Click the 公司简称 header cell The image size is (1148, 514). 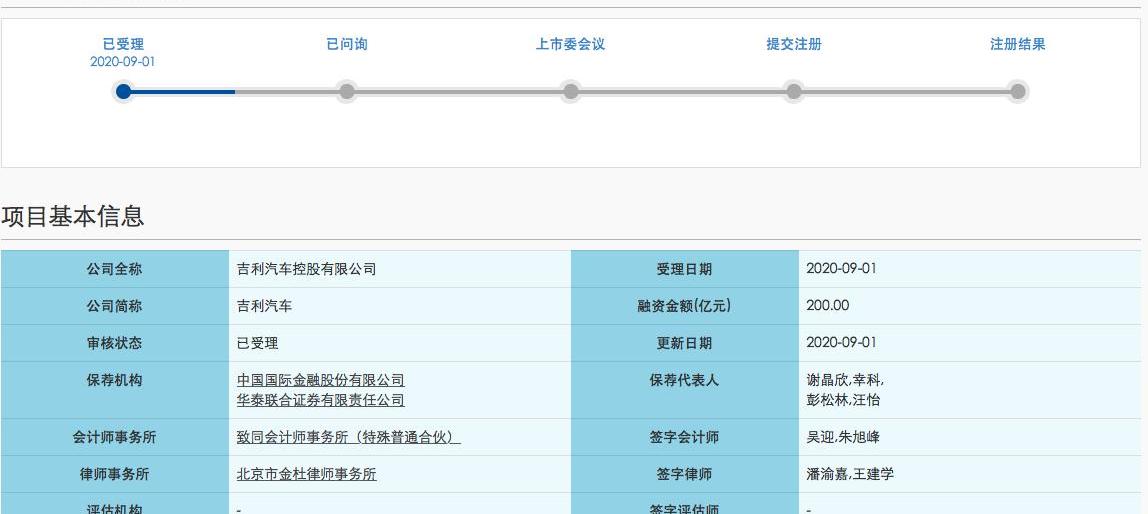pos(114,305)
